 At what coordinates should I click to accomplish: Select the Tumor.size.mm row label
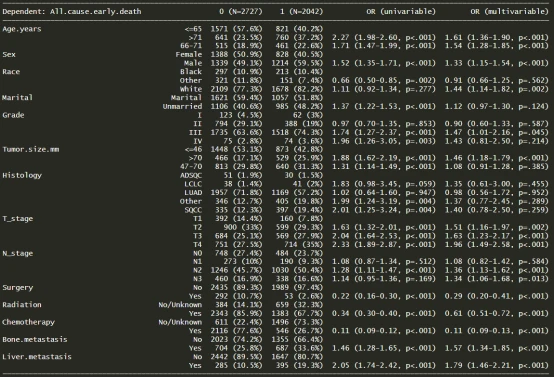pos(31,149)
